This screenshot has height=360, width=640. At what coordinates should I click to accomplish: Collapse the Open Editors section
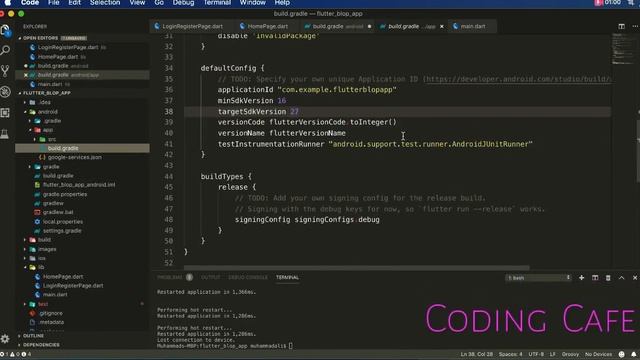(x=20, y=38)
